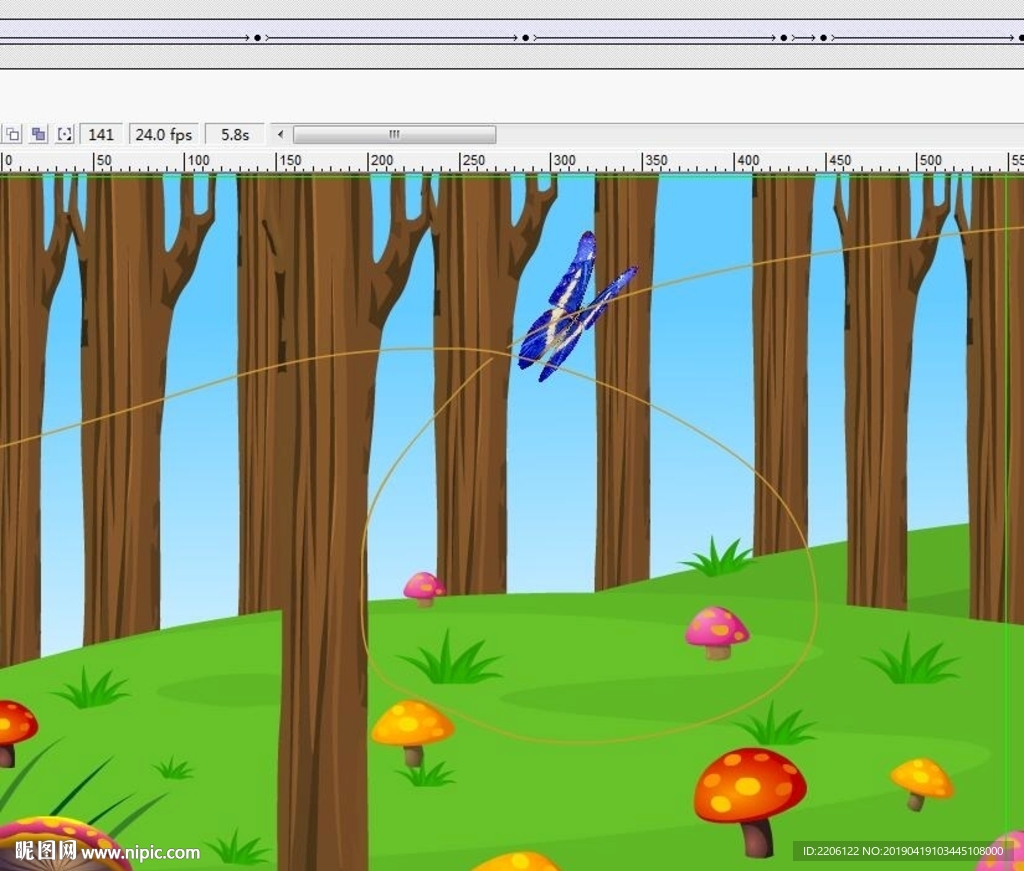Viewport: 1024px width, 871px height.
Task: Click the yellow mushroom beside the foreground tree
Action: [412, 724]
